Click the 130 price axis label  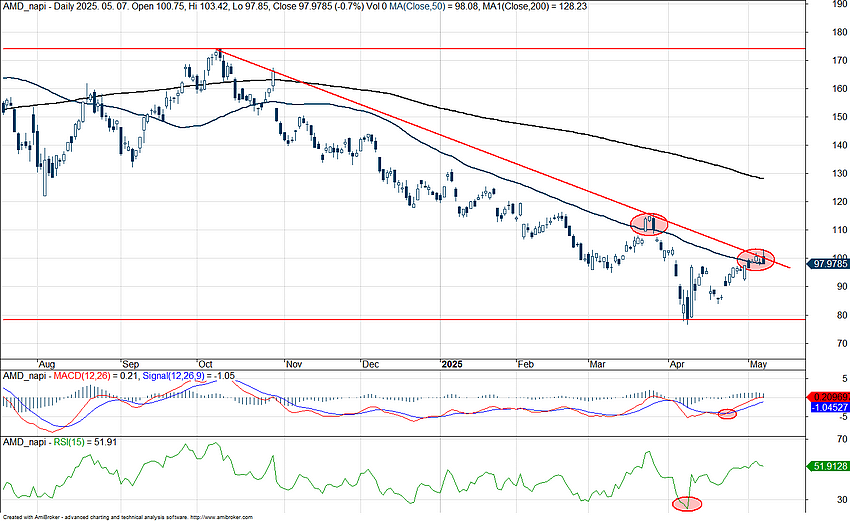tap(840, 173)
